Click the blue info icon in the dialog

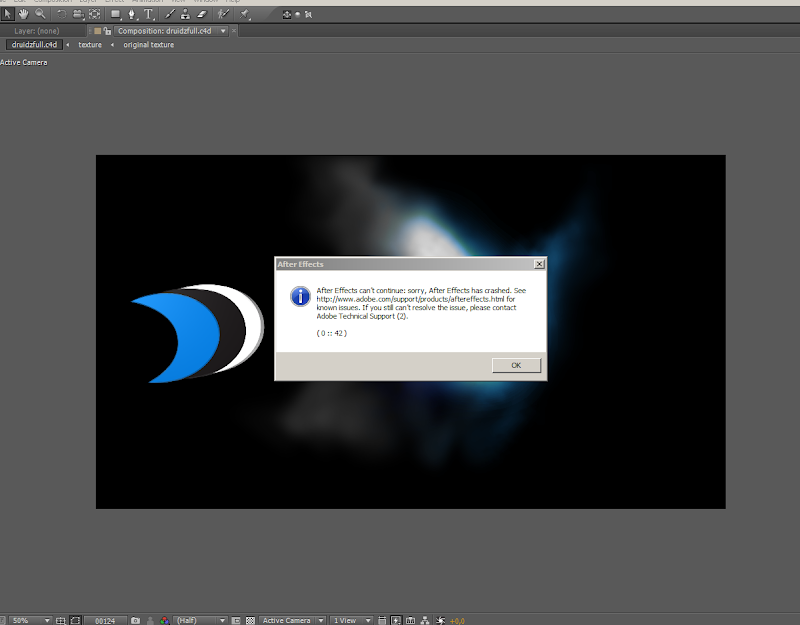300,296
